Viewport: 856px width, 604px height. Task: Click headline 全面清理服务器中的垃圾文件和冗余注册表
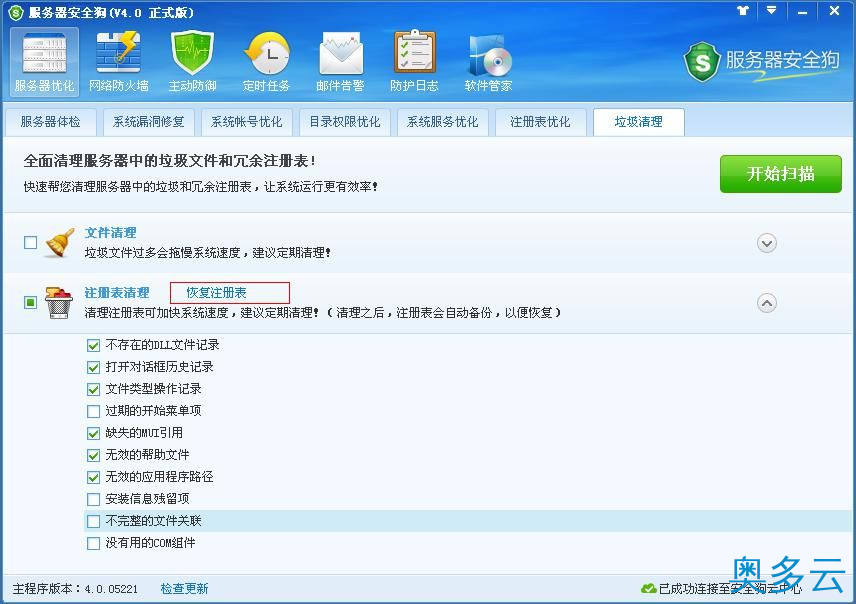(x=169, y=161)
